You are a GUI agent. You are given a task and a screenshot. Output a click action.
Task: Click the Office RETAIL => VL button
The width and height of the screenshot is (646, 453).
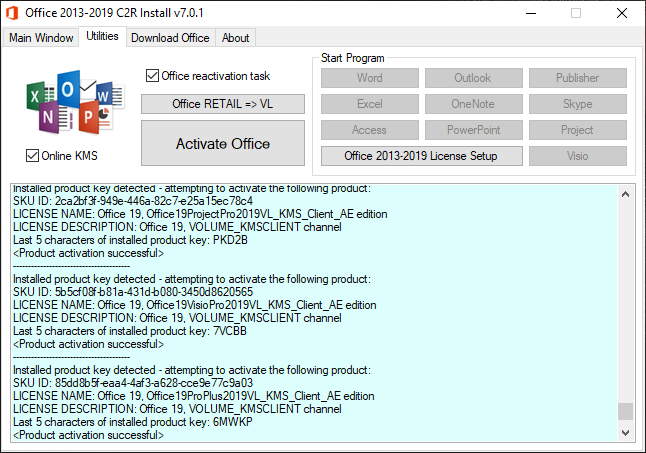(x=223, y=104)
